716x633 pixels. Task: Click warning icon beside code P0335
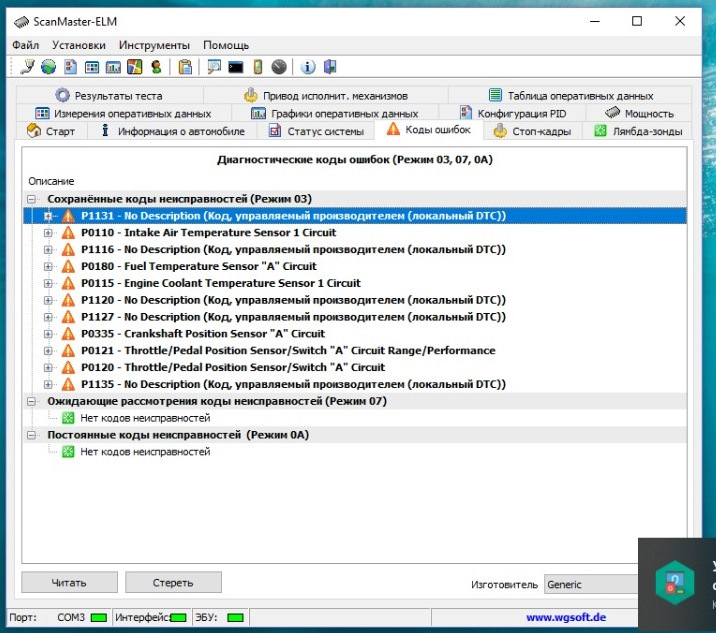point(68,334)
